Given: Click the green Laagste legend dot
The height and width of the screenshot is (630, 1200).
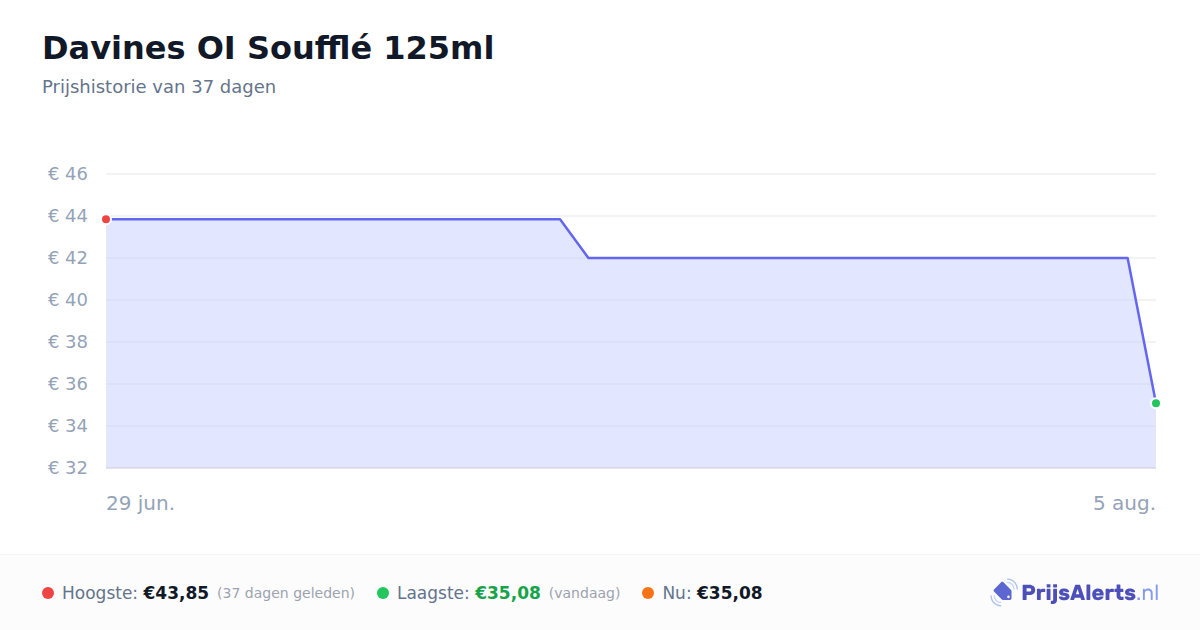Looking at the screenshot, I should point(383,593).
